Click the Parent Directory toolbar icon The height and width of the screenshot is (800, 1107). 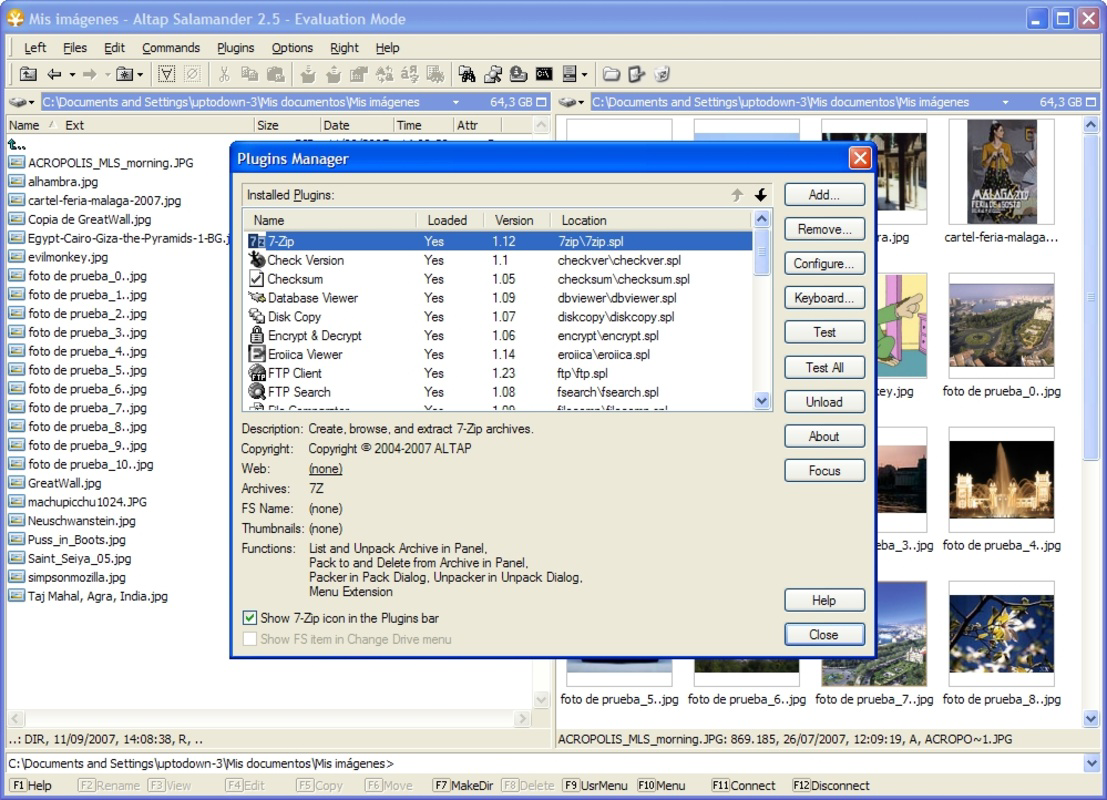click(28, 74)
